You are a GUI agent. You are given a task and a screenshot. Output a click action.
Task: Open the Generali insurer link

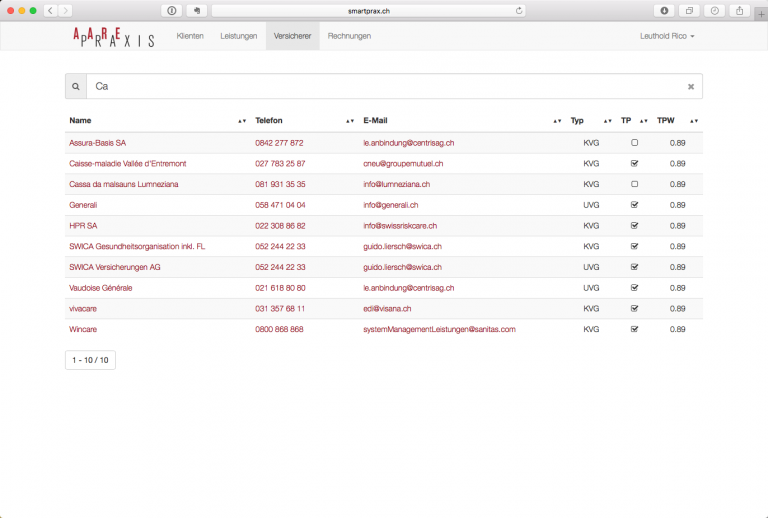[x=83, y=205]
